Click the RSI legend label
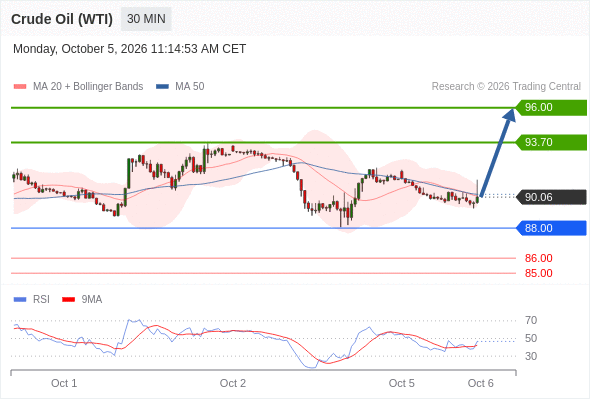The image size is (590, 400). tap(41, 300)
